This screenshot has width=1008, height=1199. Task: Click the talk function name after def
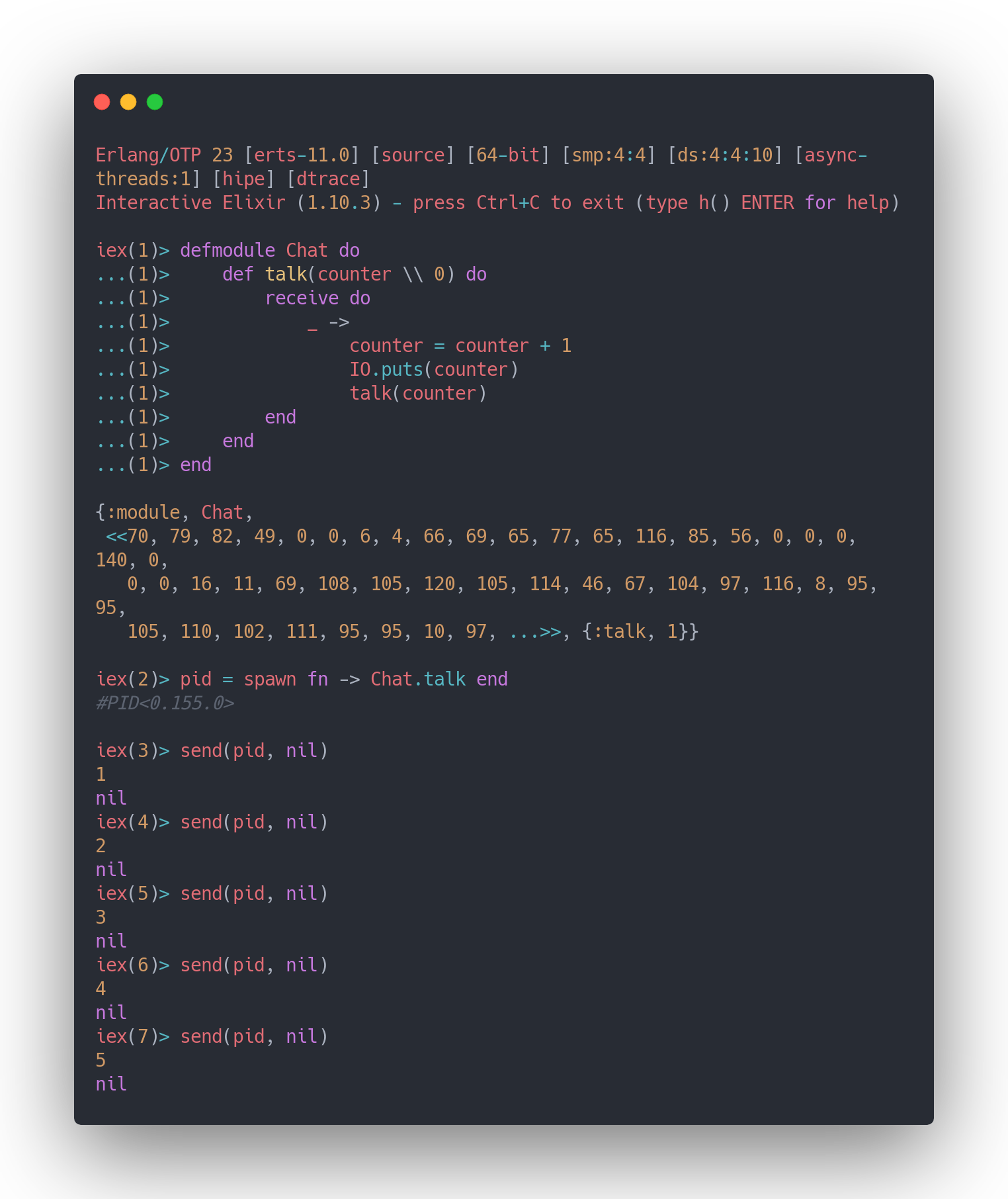coord(286,275)
